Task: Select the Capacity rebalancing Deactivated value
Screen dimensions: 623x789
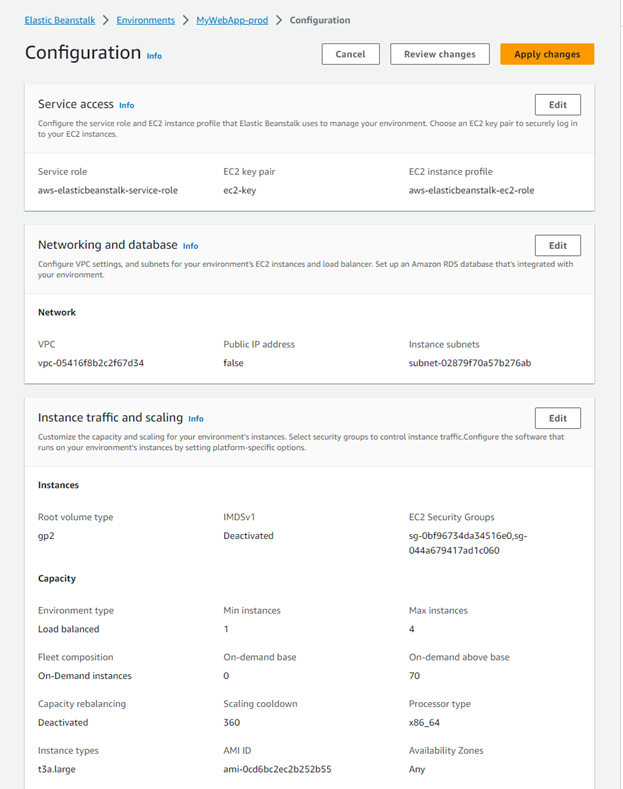Action: point(63,723)
